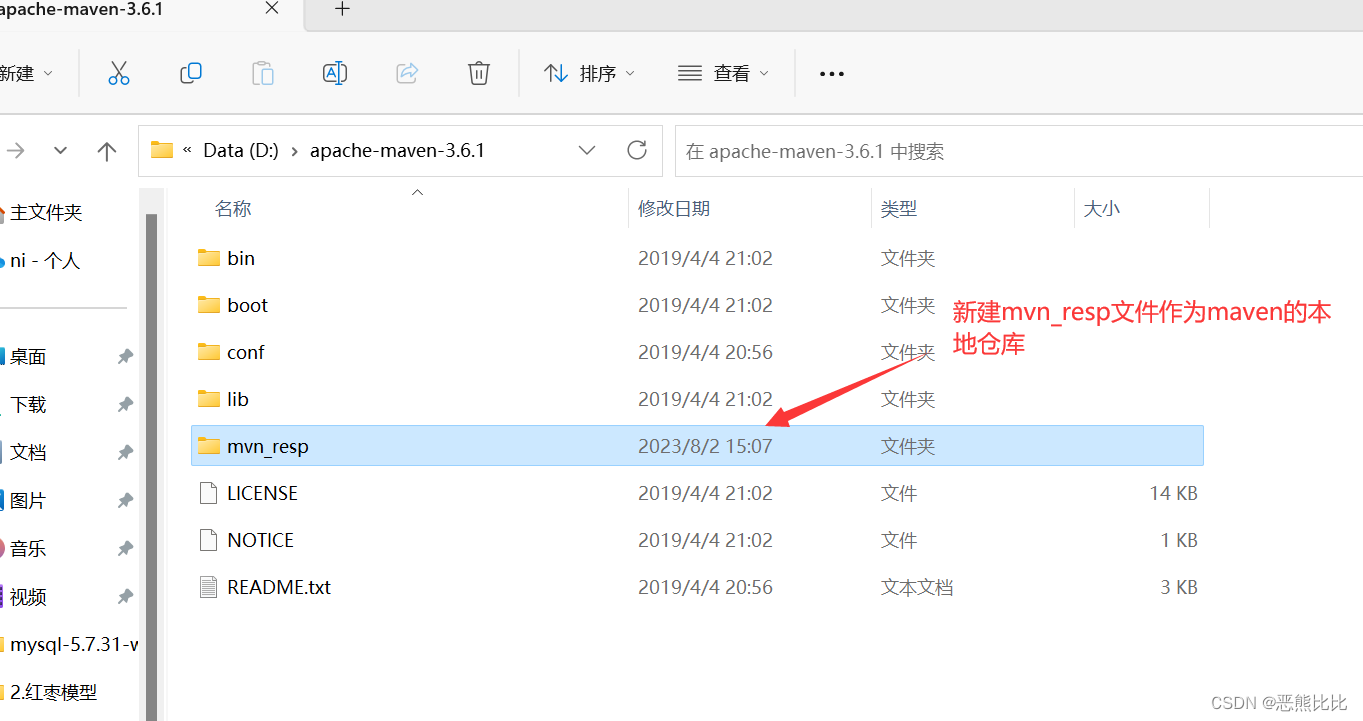The width and height of the screenshot is (1363, 721).
Task: Sort by 名称 column header
Action: pos(233,209)
